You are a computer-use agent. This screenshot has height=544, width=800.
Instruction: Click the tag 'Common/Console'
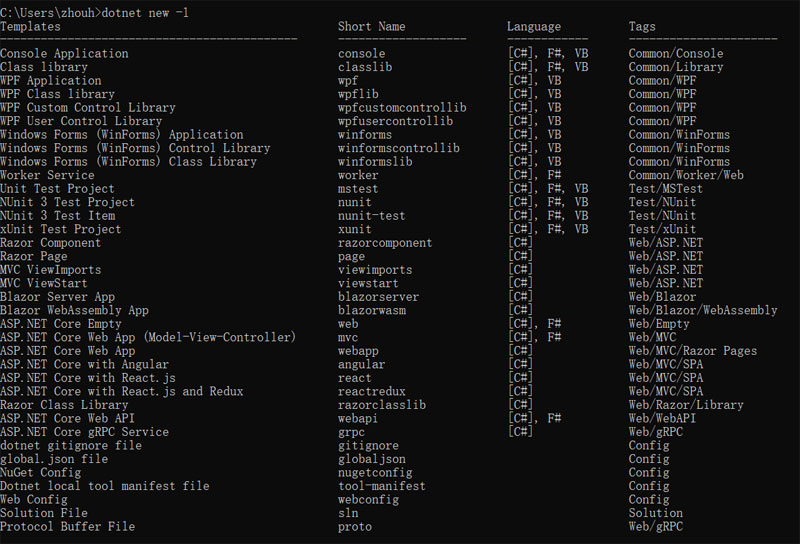tap(676, 54)
